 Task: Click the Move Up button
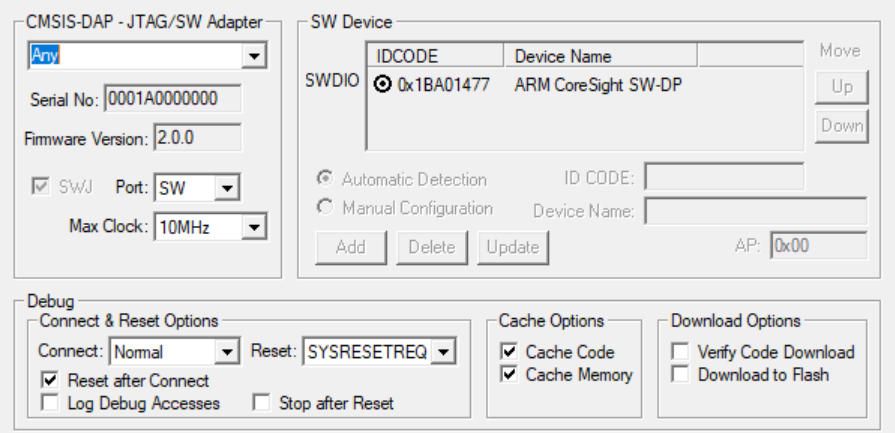pyautogui.click(x=842, y=87)
